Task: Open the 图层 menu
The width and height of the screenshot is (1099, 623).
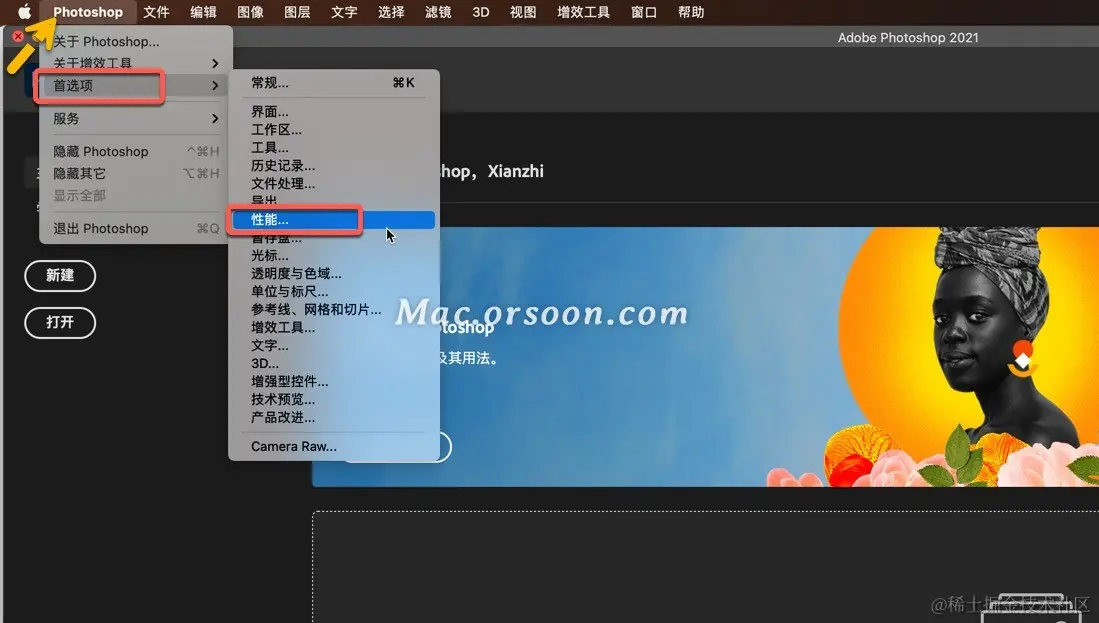Action: click(297, 12)
